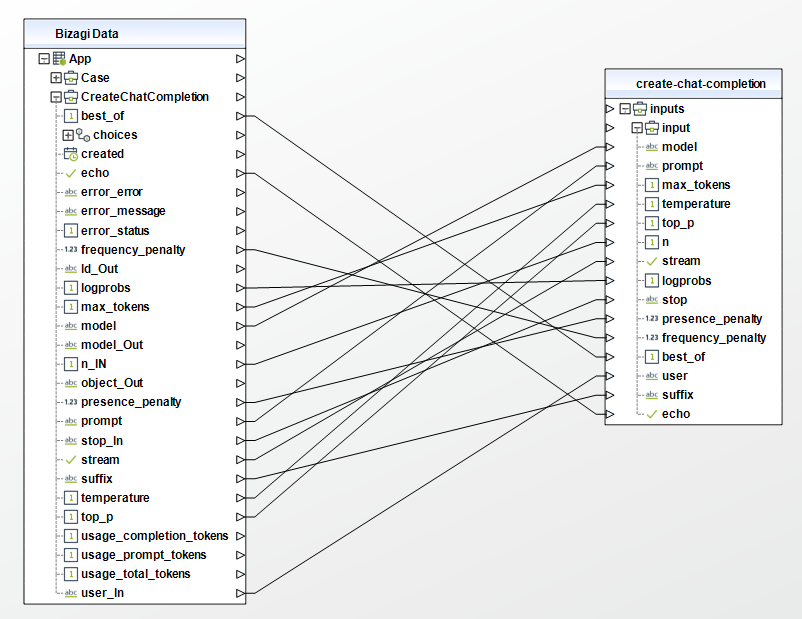The image size is (802, 619).
Task: Select "max_tokens" in the create-chat-completion panel
Action: coord(696,185)
